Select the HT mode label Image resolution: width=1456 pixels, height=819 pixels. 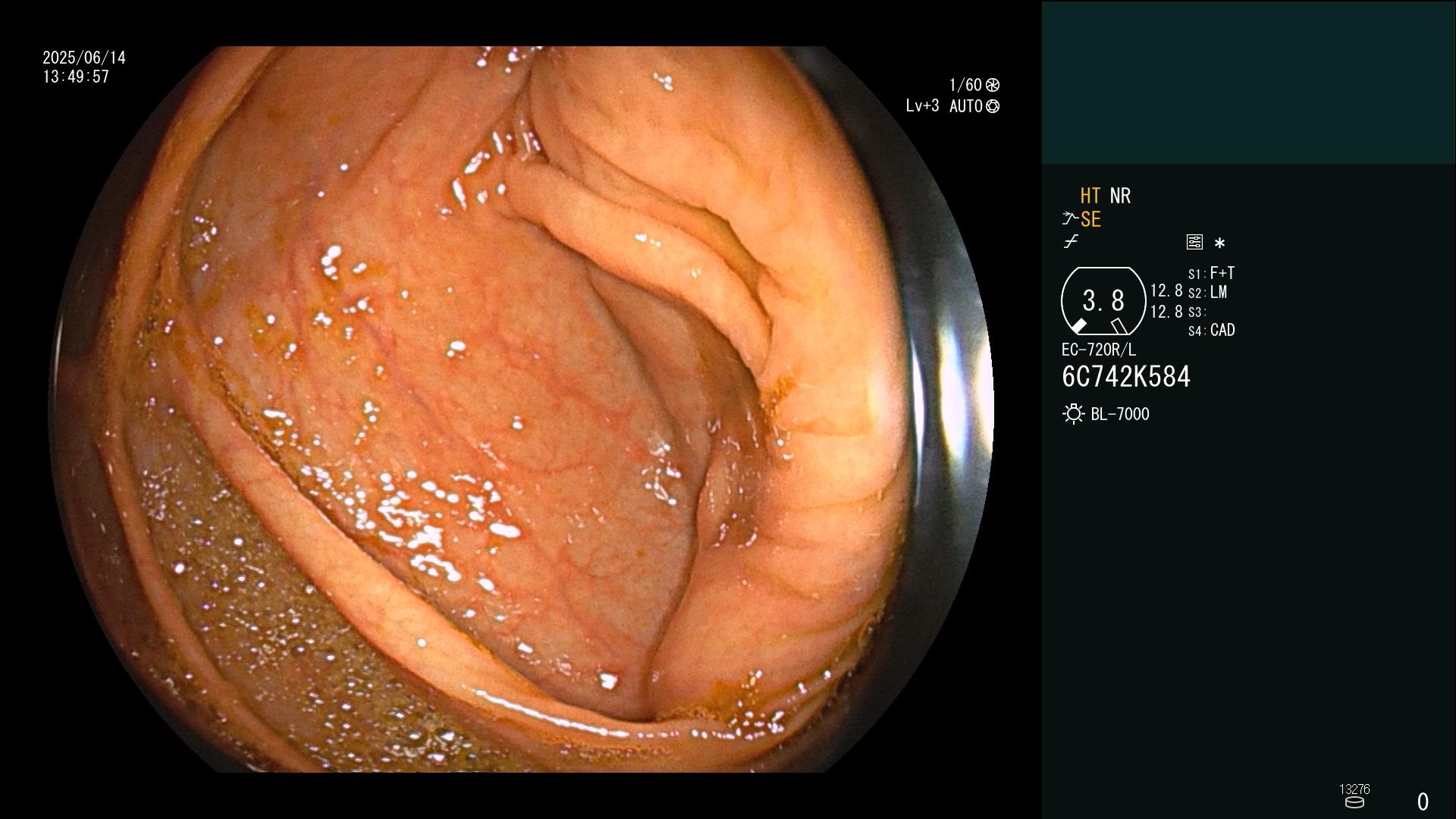click(x=1090, y=196)
